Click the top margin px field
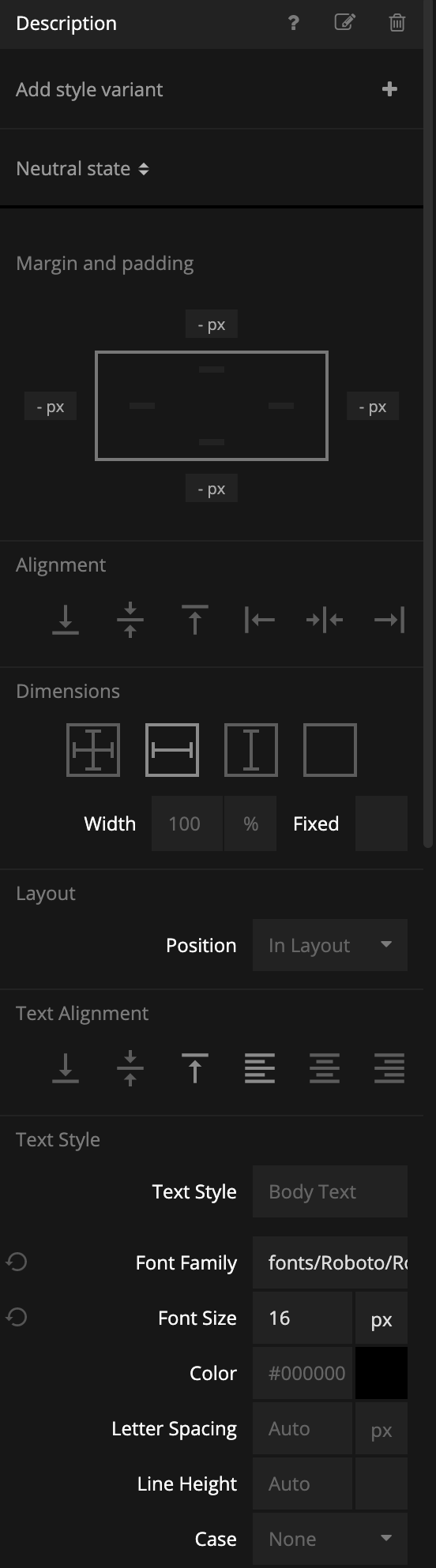The image size is (436, 1568). pos(212,324)
